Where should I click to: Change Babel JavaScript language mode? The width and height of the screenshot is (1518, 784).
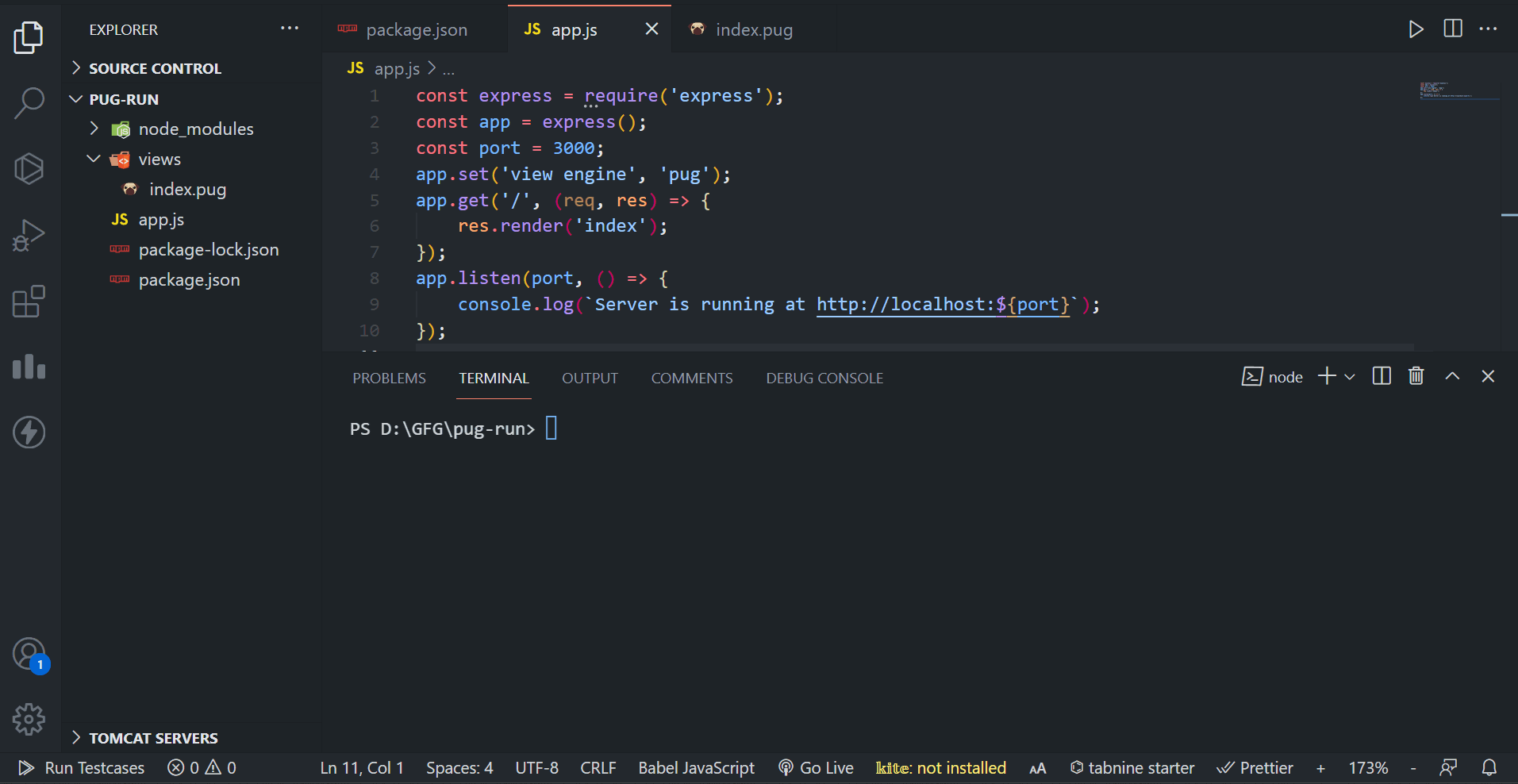click(696, 768)
